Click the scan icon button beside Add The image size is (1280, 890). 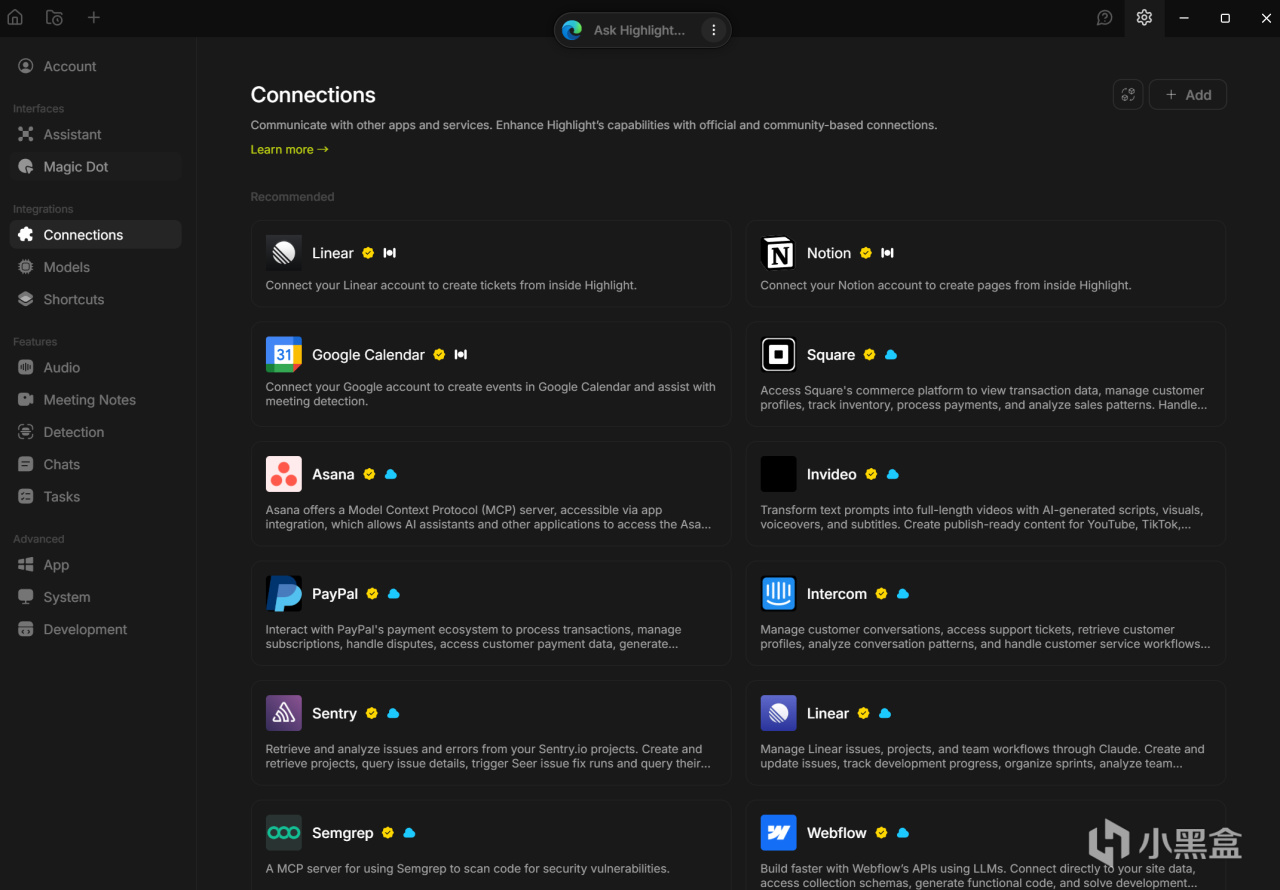point(1128,95)
